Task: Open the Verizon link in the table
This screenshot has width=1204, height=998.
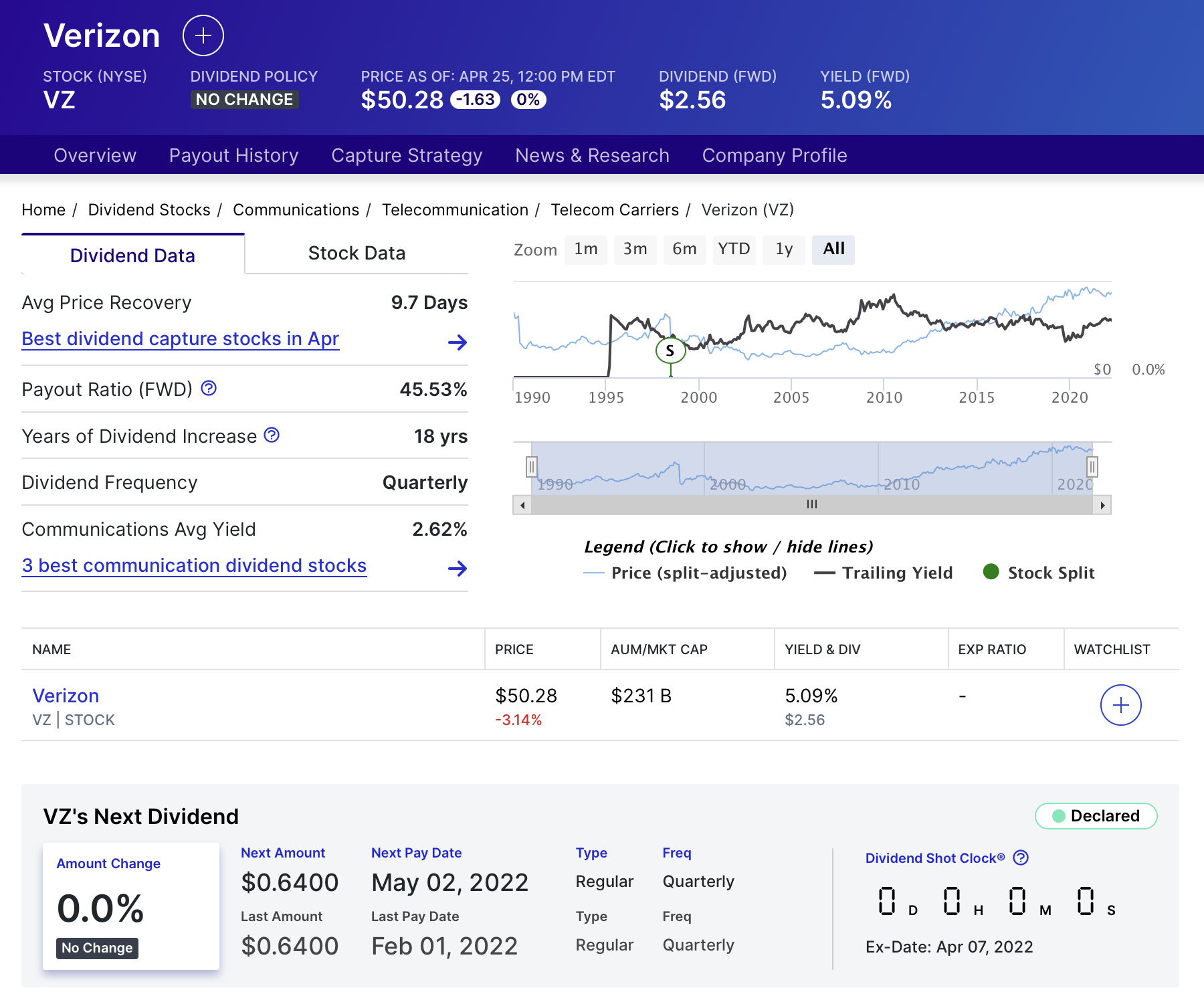Action: click(66, 696)
